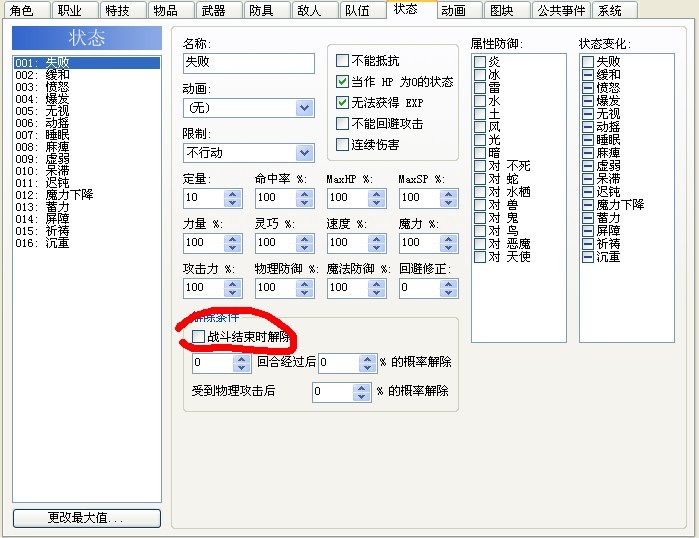This screenshot has width=699, height=538.
Task: Open the 系统 tab
Action: pyautogui.click(x=615, y=10)
